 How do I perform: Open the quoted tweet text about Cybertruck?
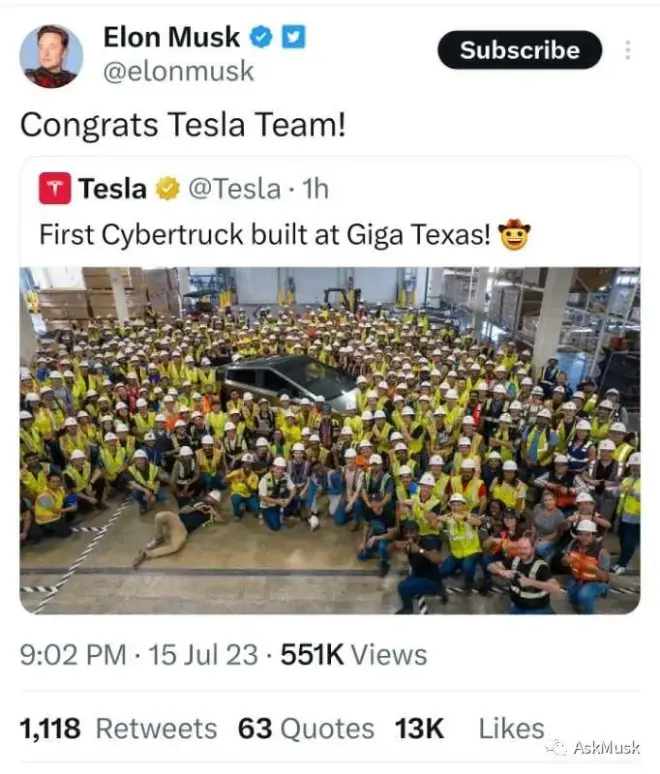coord(265,235)
